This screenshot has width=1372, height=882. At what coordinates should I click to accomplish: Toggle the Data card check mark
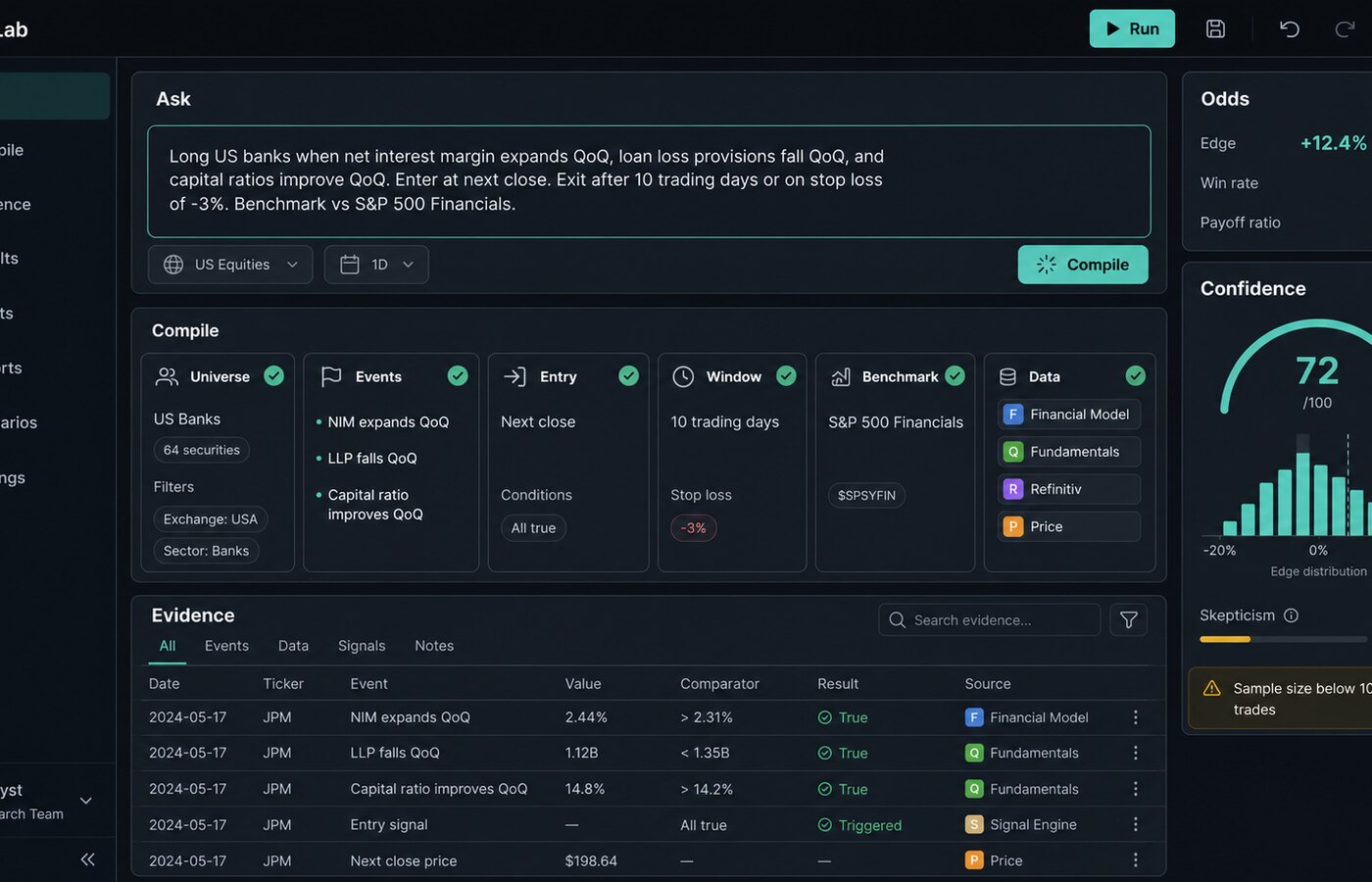pyautogui.click(x=1136, y=375)
